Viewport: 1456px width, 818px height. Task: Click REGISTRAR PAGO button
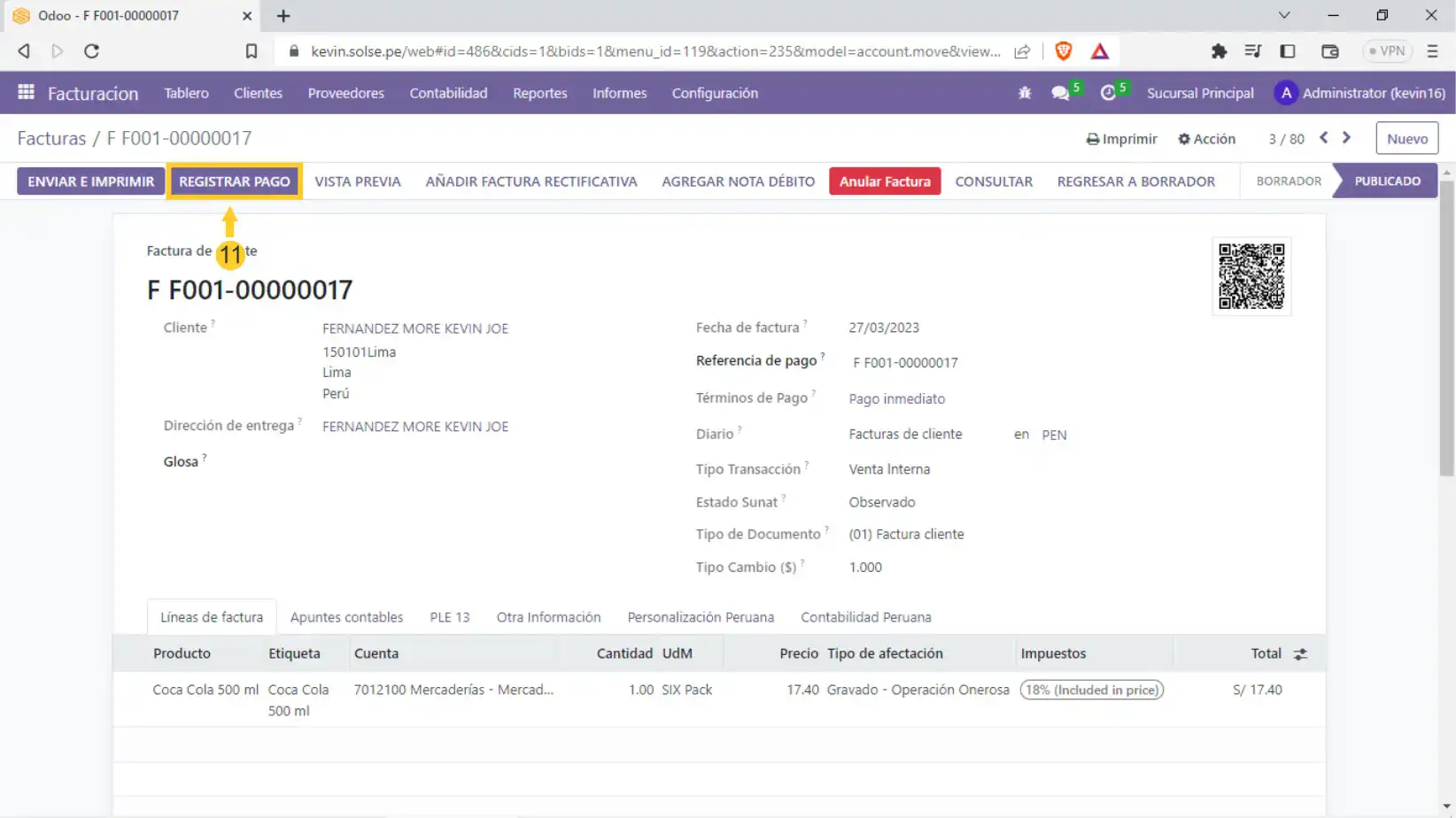(235, 181)
